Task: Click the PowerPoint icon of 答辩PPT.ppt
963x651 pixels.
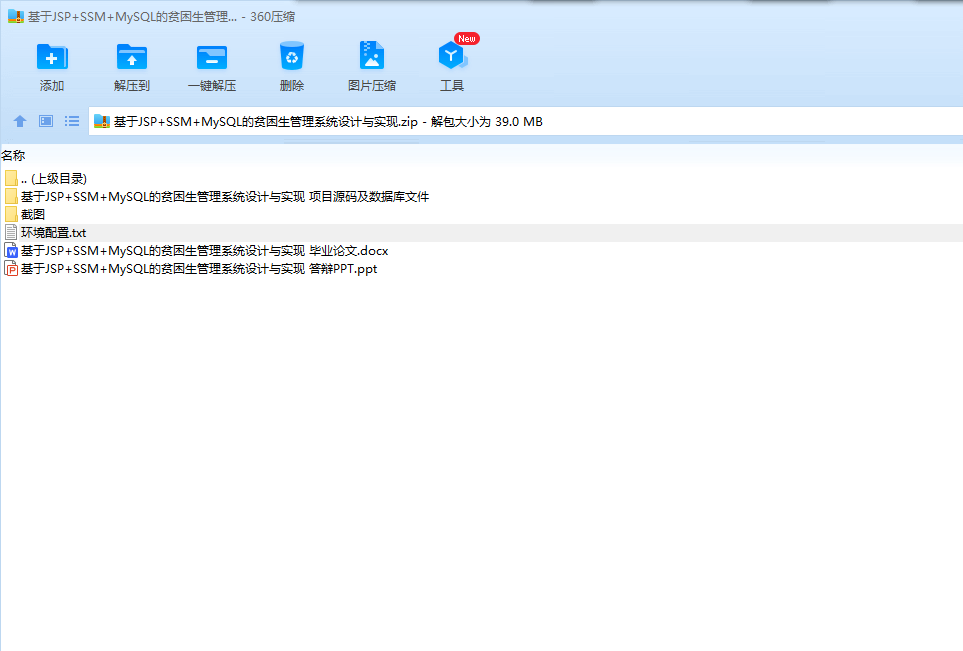Action: 11,268
